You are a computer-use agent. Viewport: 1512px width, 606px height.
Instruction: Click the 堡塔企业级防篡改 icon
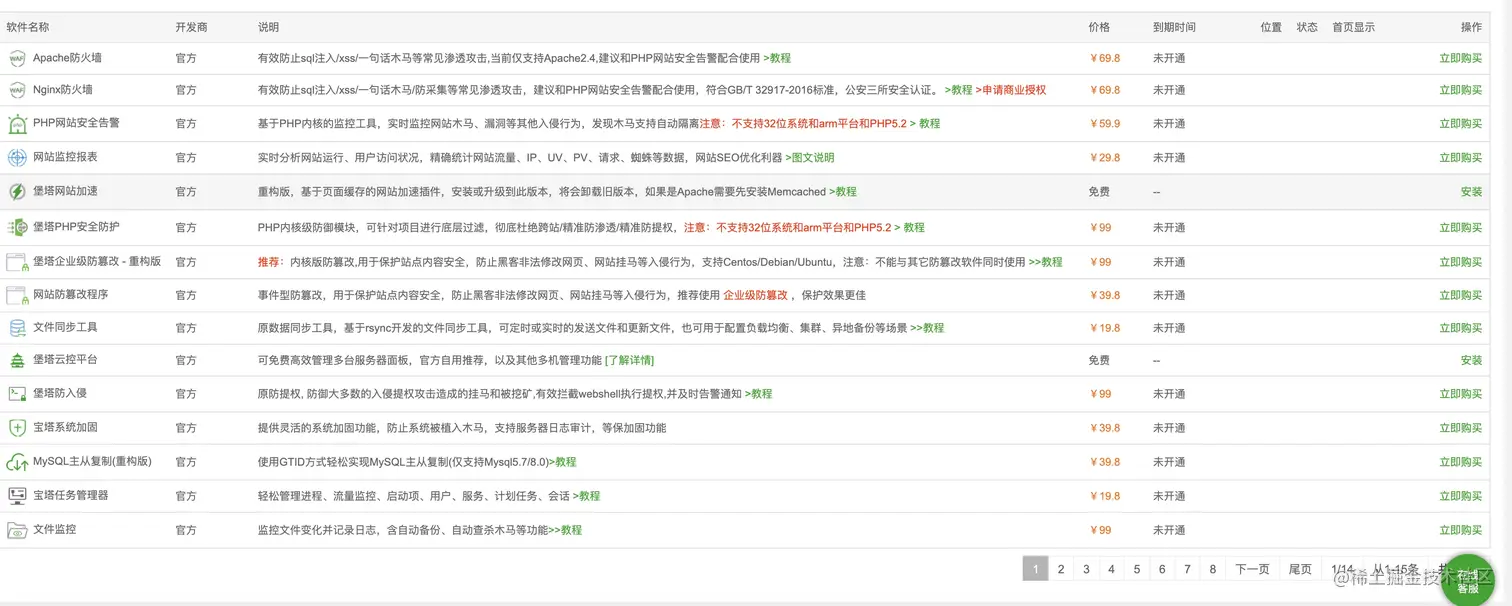click(17, 263)
